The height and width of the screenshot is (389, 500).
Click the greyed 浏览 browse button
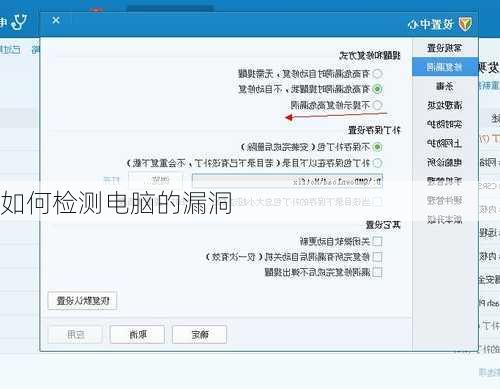pos(156,181)
